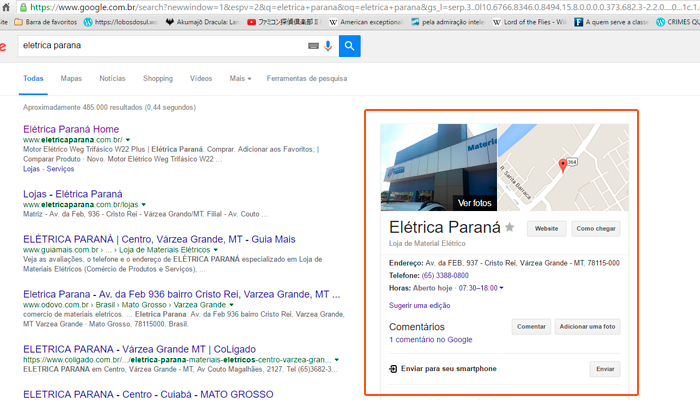Expand arrow beside coligado.com.br result URL
The height and width of the screenshot is (400, 700).
click(337, 360)
